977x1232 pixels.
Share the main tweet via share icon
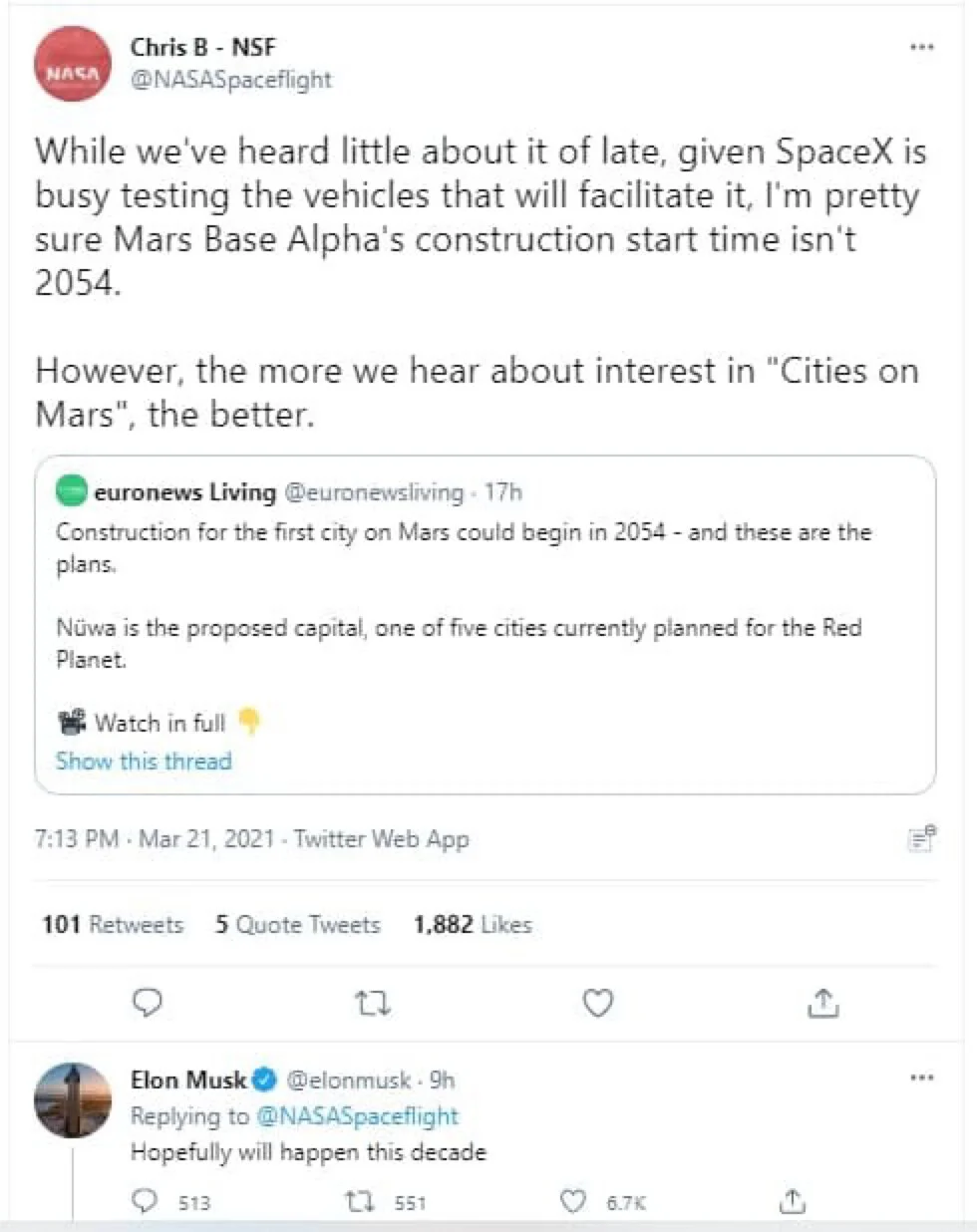pos(822,1003)
